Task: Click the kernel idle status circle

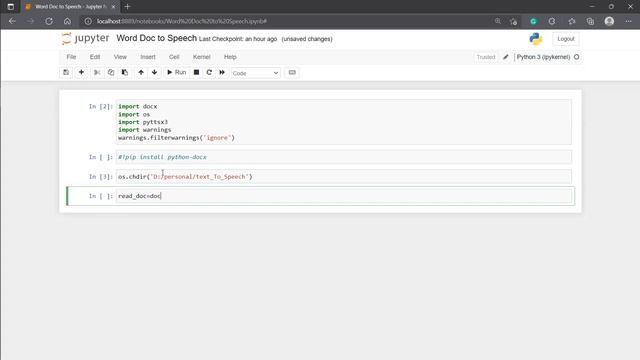Action: pyautogui.click(x=577, y=57)
